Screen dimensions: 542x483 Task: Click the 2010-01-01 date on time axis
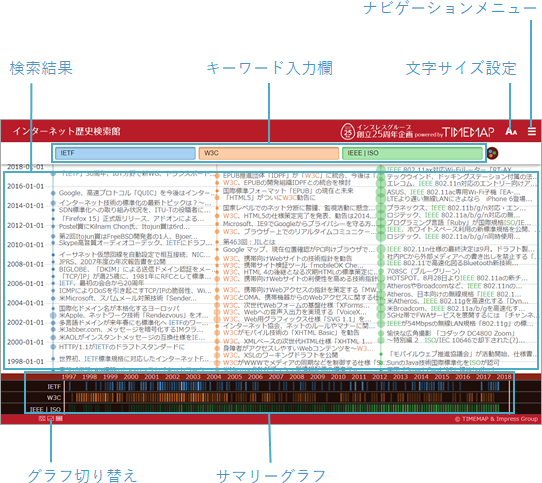click(x=26, y=245)
